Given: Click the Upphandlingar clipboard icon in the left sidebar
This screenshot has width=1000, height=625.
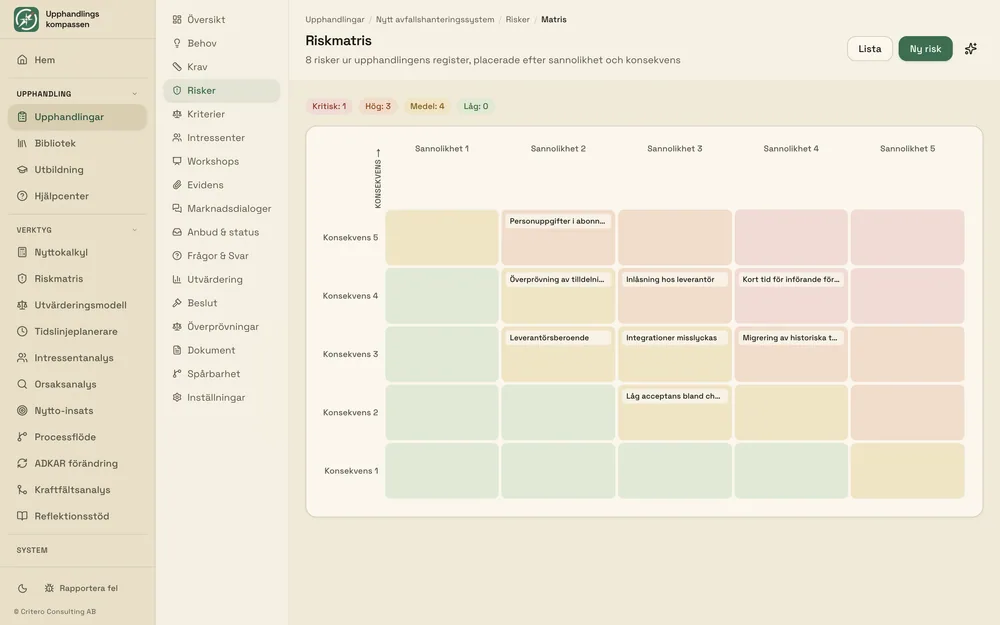Looking at the screenshot, I should click(x=22, y=117).
